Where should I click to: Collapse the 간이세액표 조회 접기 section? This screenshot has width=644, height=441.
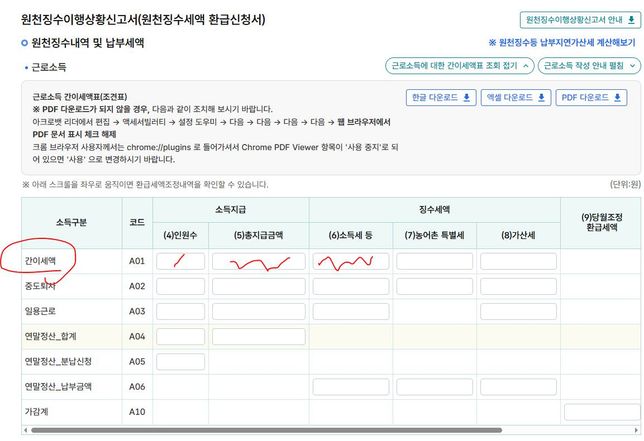point(457,66)
